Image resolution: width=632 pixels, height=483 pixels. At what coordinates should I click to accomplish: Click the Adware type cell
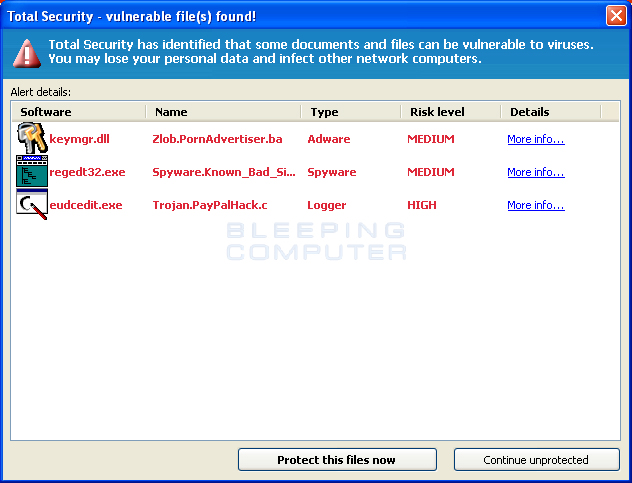(329, 139)
